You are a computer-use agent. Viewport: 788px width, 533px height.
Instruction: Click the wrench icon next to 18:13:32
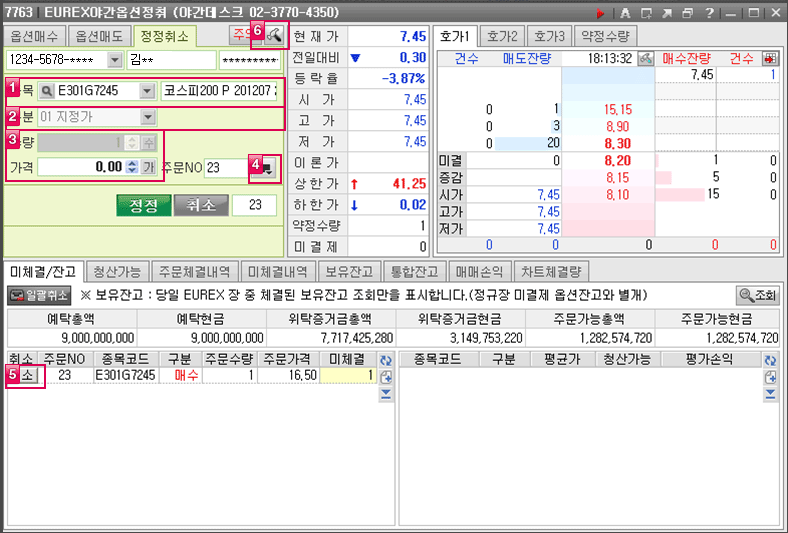645,58
